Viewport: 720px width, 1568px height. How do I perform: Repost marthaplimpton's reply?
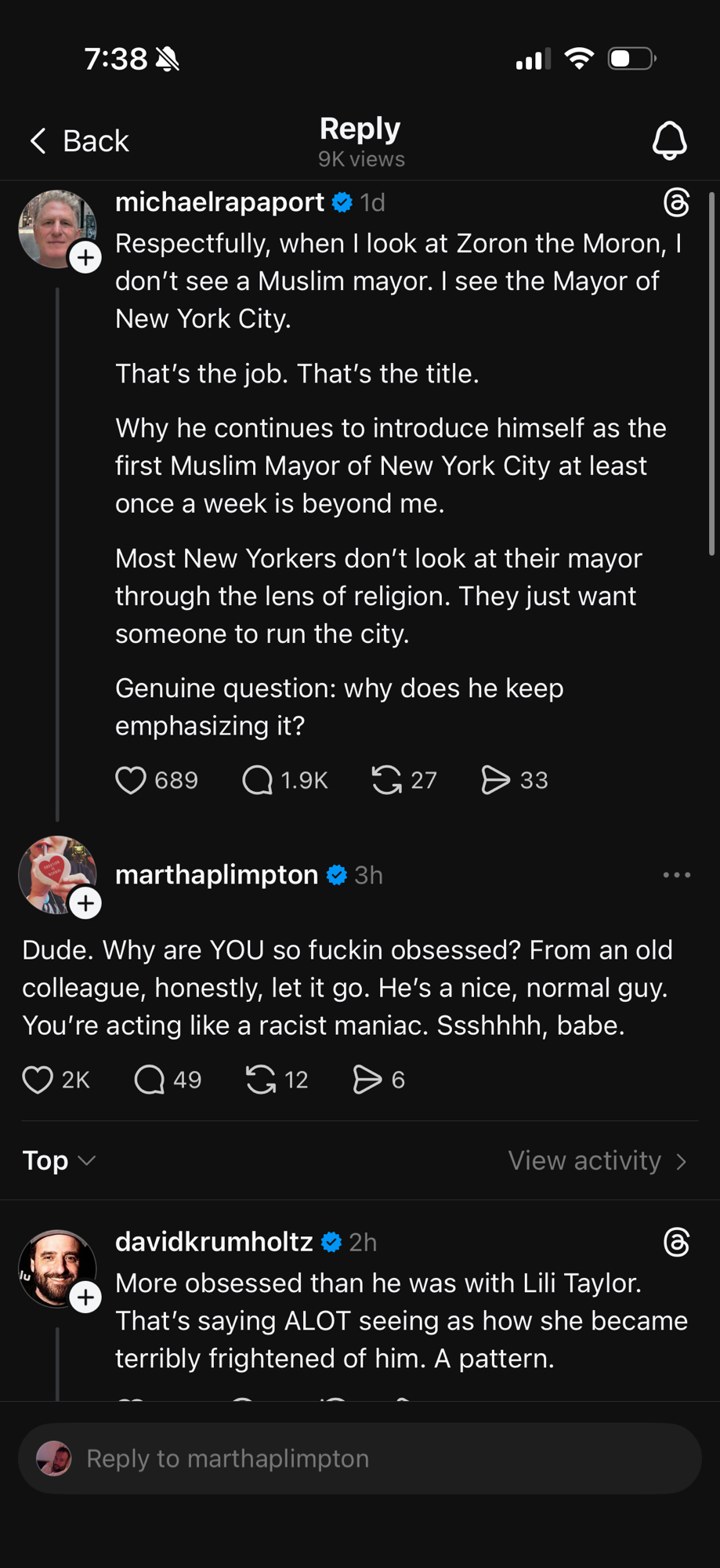tap(261, 1080)
